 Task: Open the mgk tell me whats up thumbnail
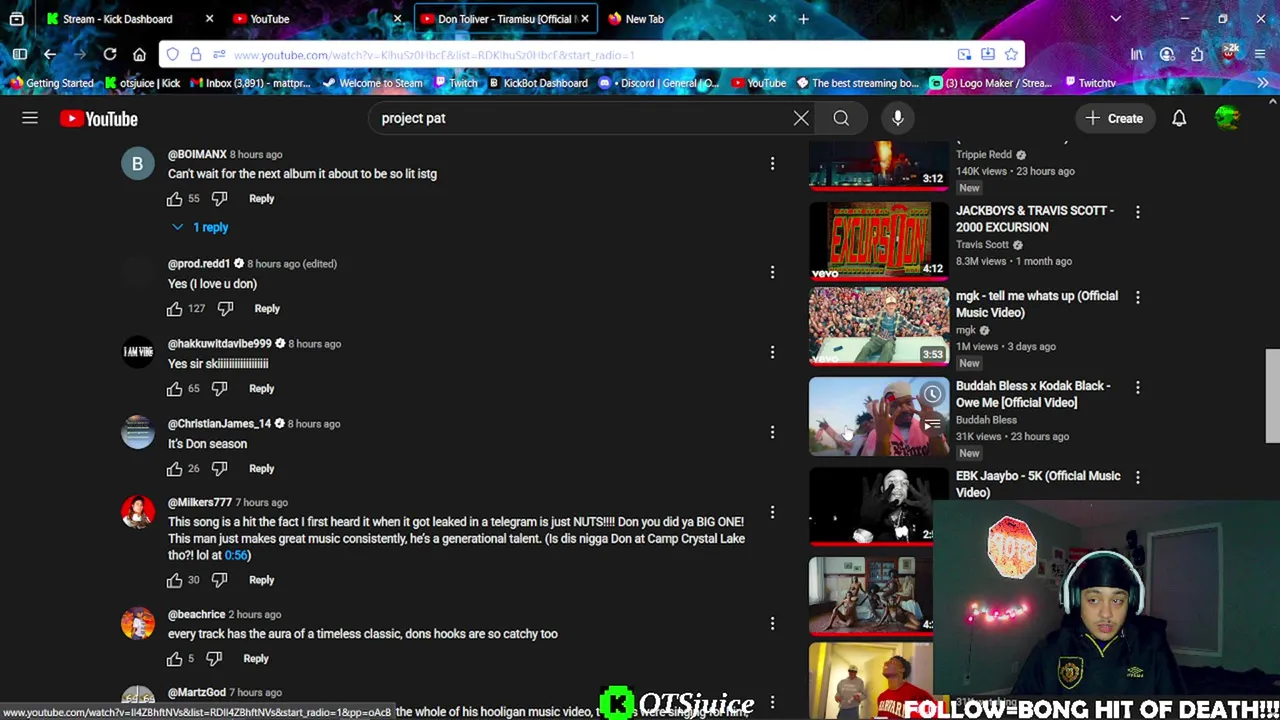(879, 326)
